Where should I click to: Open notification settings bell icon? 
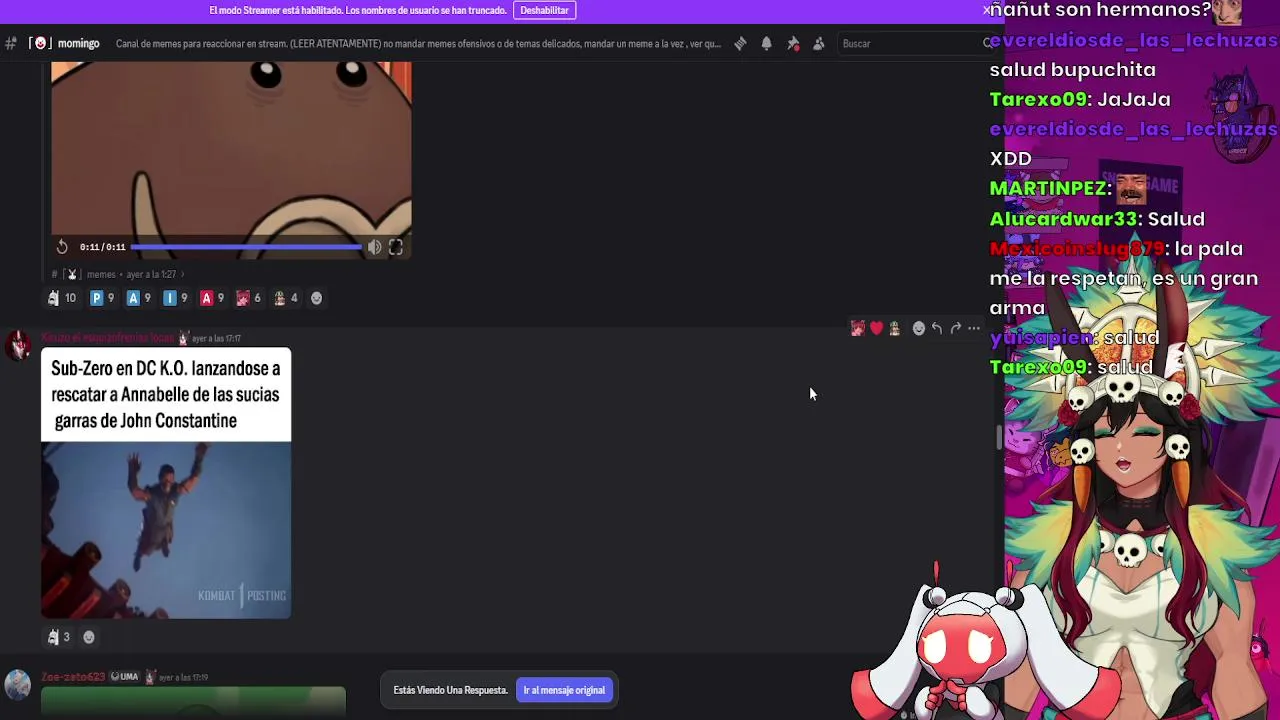pos(766,44)
